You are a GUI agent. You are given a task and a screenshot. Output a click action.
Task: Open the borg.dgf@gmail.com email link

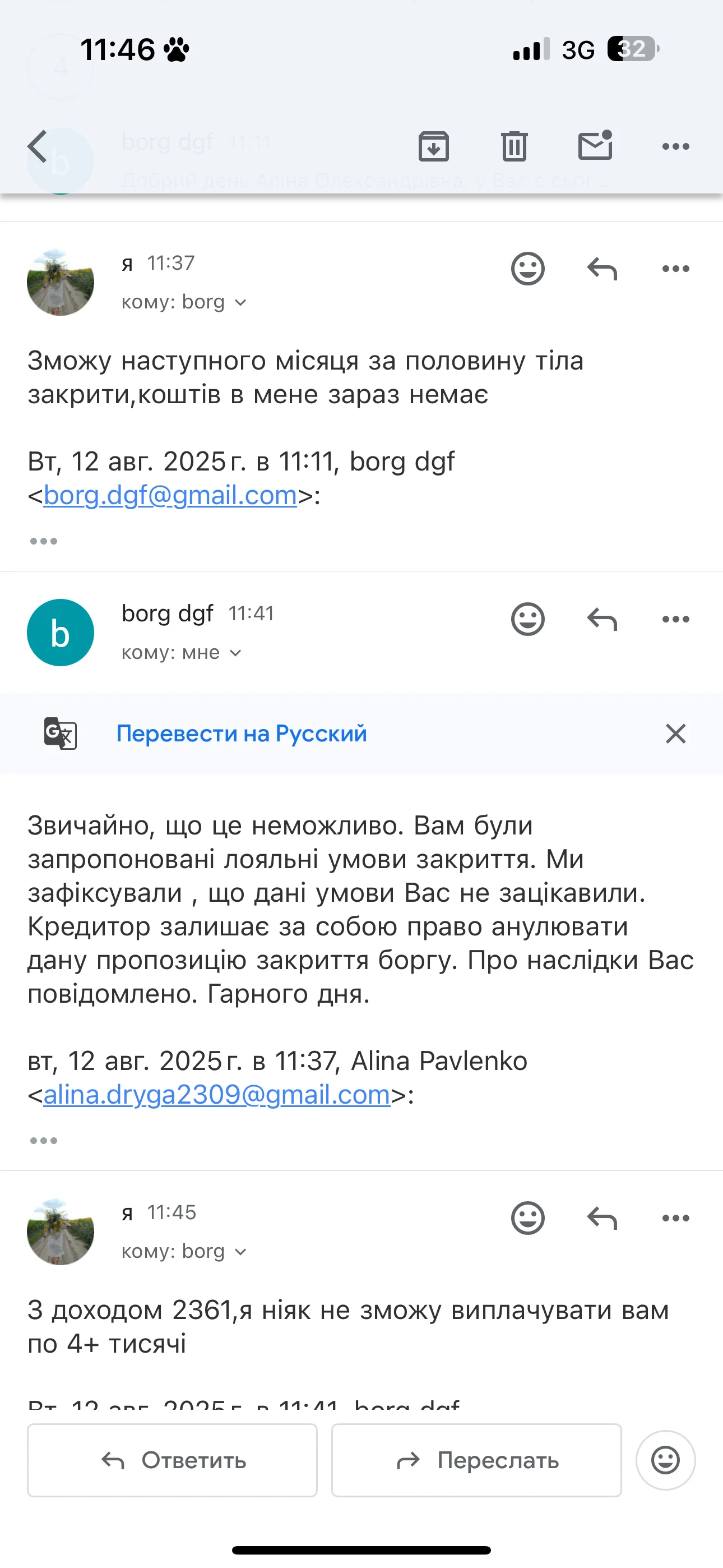(170, 496)
